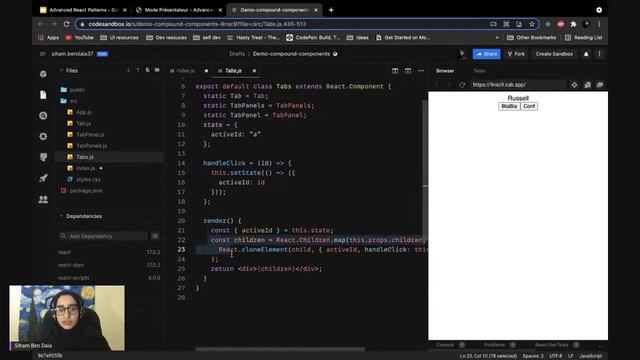The height and width of the screenshot is (360, 640).
Task: Toggle the editor split layout icon
Action: pos(395,71)
